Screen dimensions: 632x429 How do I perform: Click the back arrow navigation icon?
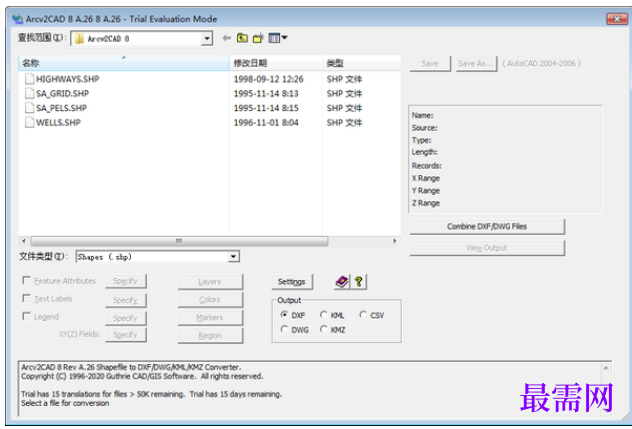pos(227,38)
